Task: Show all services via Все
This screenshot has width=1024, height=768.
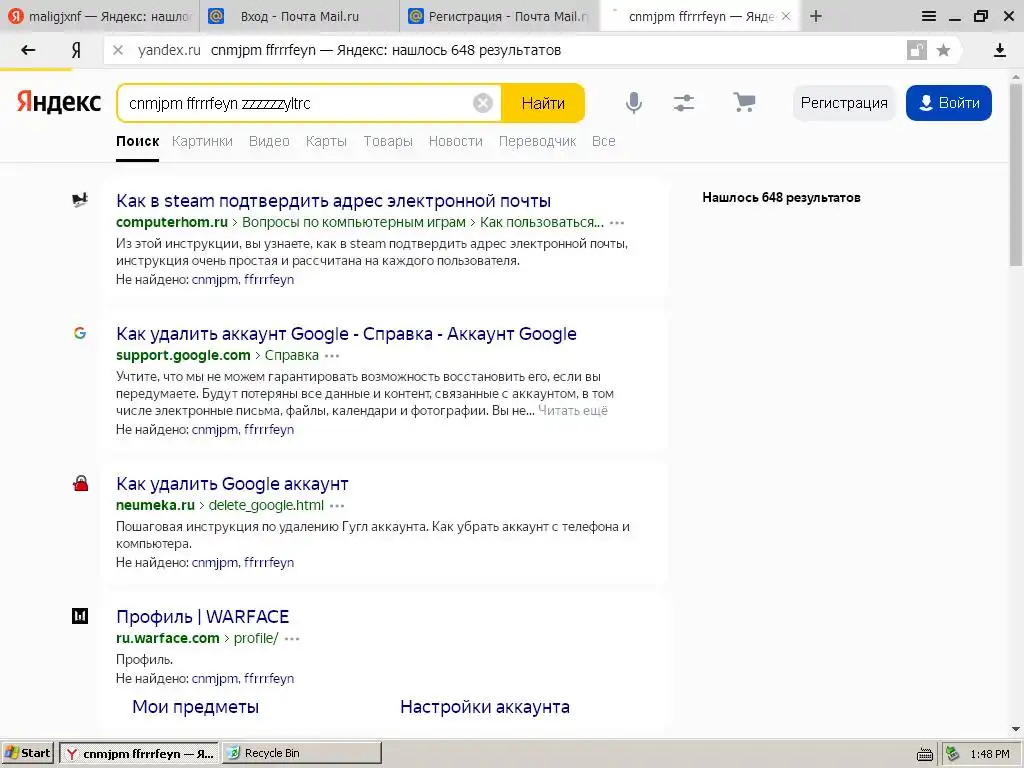Action: click(x=603, y=141)
